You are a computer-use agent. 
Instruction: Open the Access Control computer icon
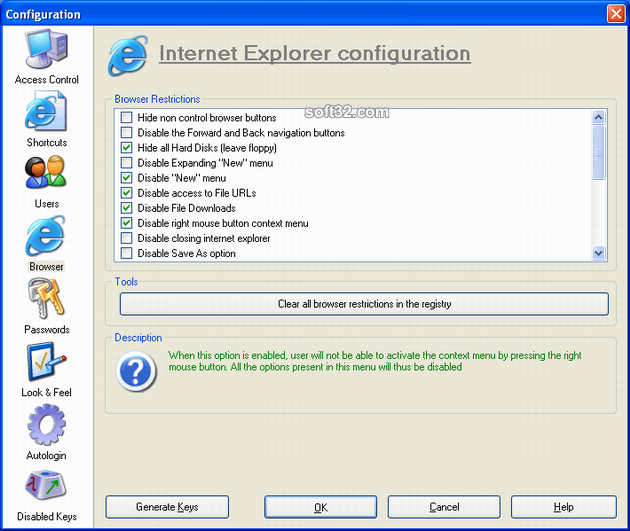pyautogui.click(x=46, y=49)
